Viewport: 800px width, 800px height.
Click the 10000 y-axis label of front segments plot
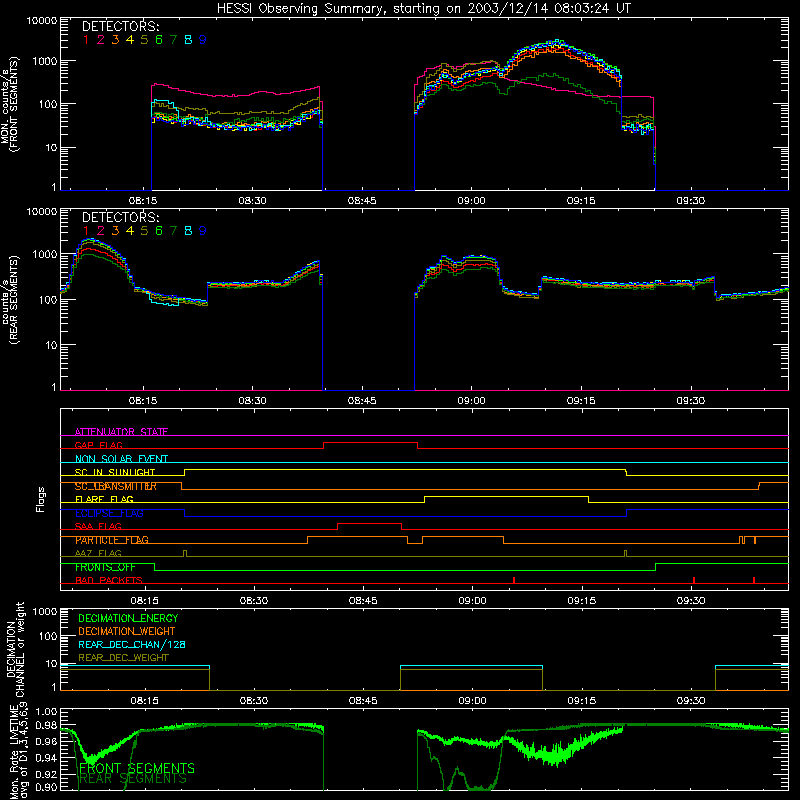(42, 21)
